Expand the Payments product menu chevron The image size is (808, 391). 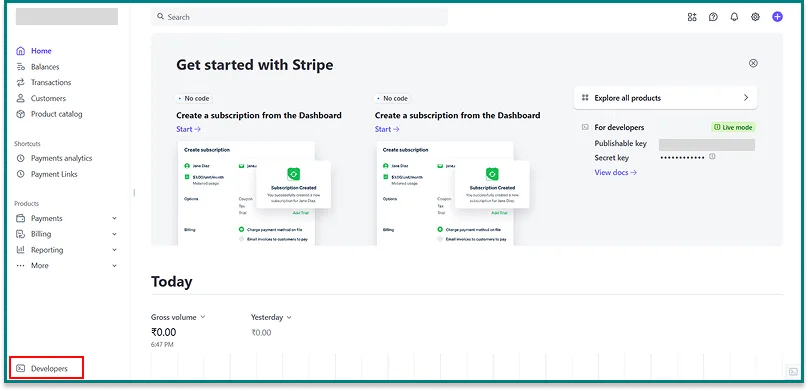pyautogui.click(x=114, y=218)
